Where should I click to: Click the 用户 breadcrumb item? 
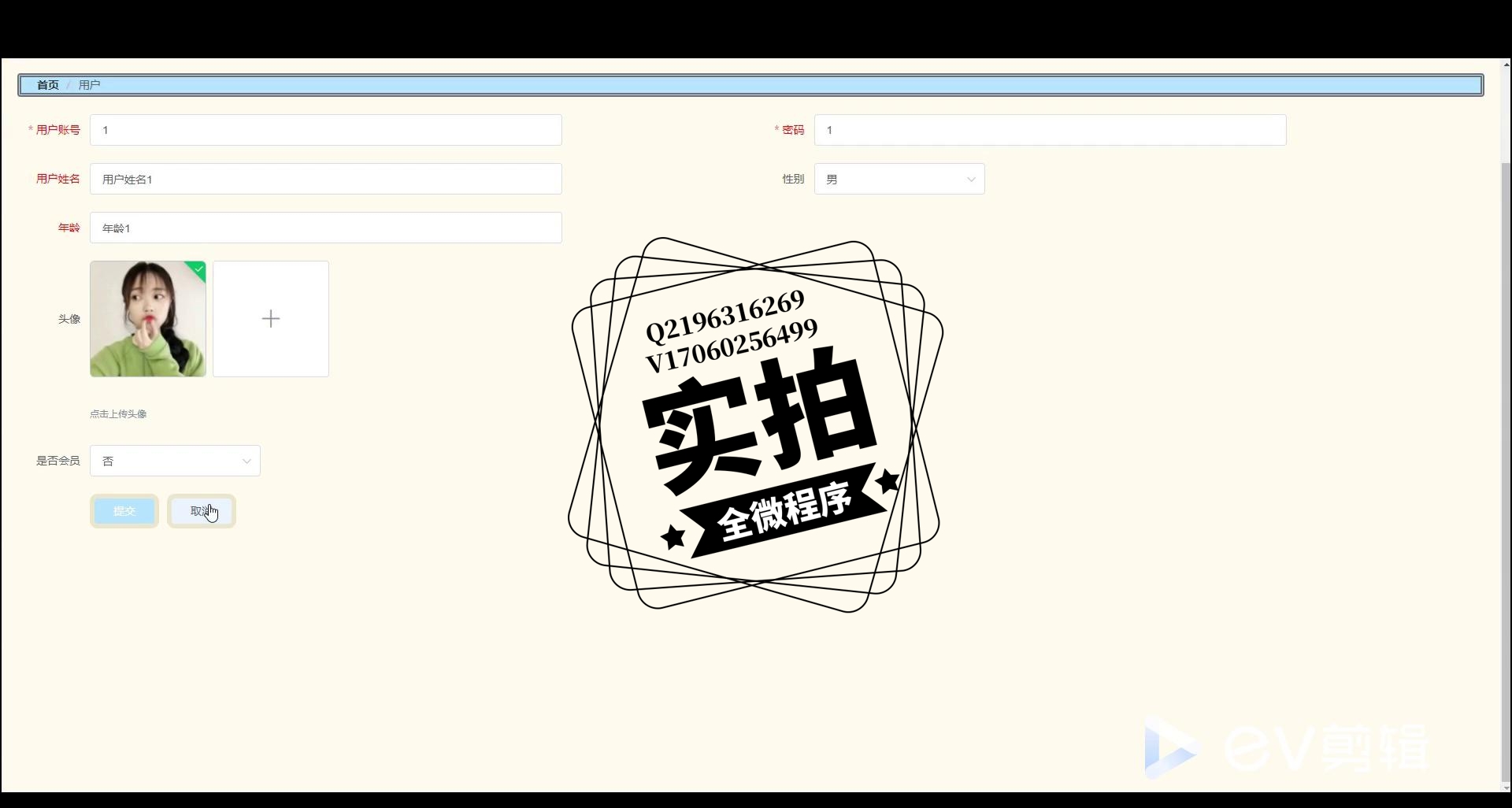(89, 85)
